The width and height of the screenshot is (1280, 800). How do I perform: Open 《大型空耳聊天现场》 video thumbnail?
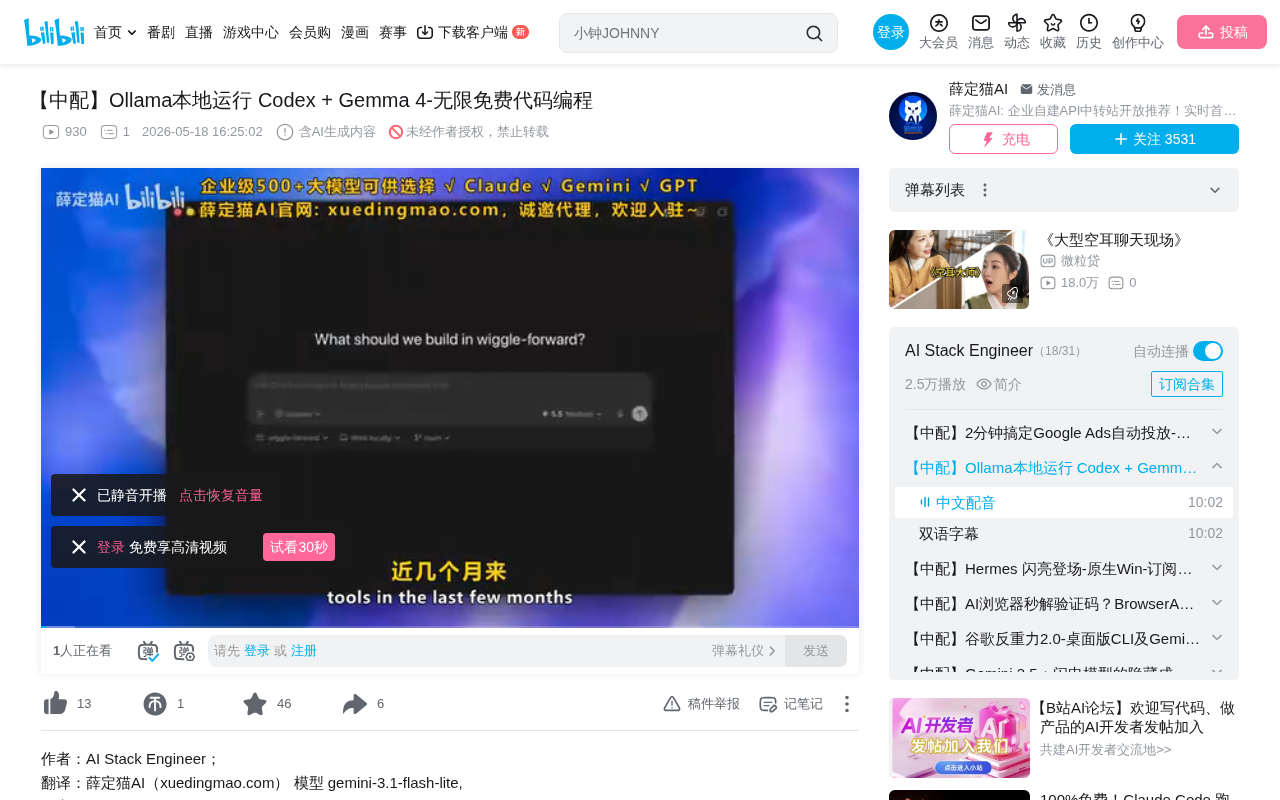(x=959, y=269)
